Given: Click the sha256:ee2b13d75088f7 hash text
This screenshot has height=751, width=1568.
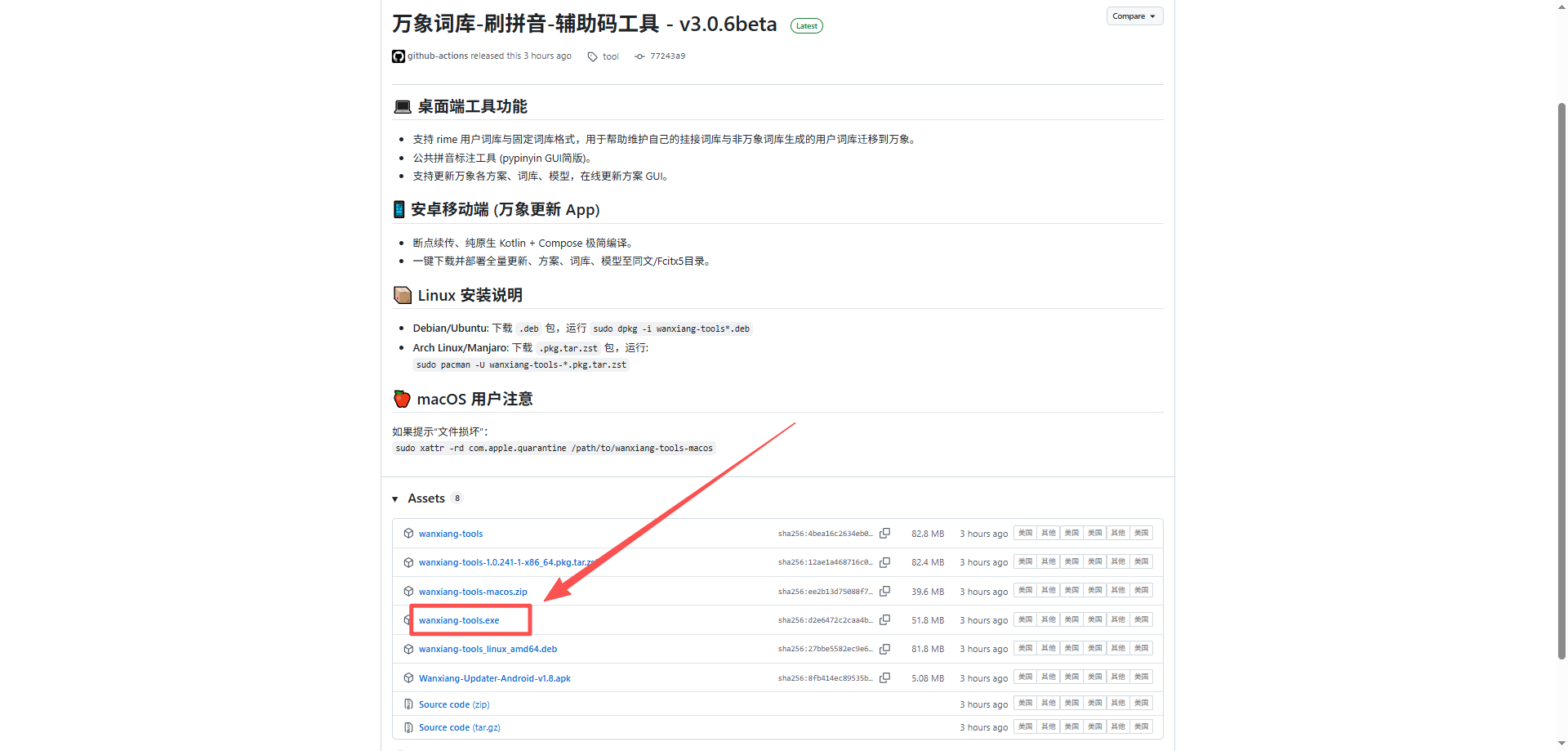Looking at the screenshot, I should click(825, 592).
